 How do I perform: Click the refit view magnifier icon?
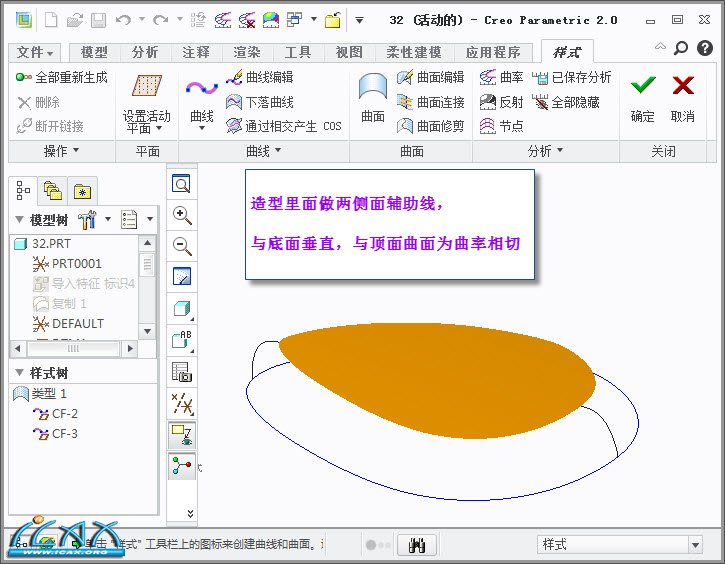pyautogui.click(x=182, y=184)
